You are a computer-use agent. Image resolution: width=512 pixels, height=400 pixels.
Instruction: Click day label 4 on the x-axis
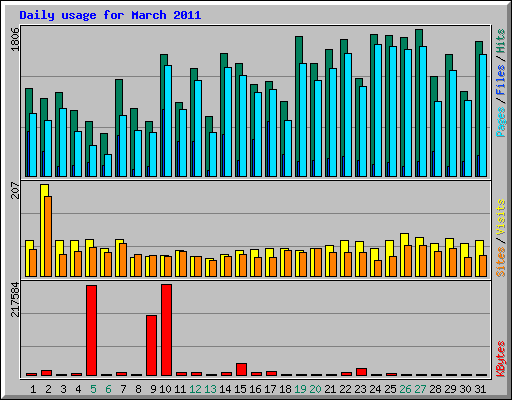point(78,389)
